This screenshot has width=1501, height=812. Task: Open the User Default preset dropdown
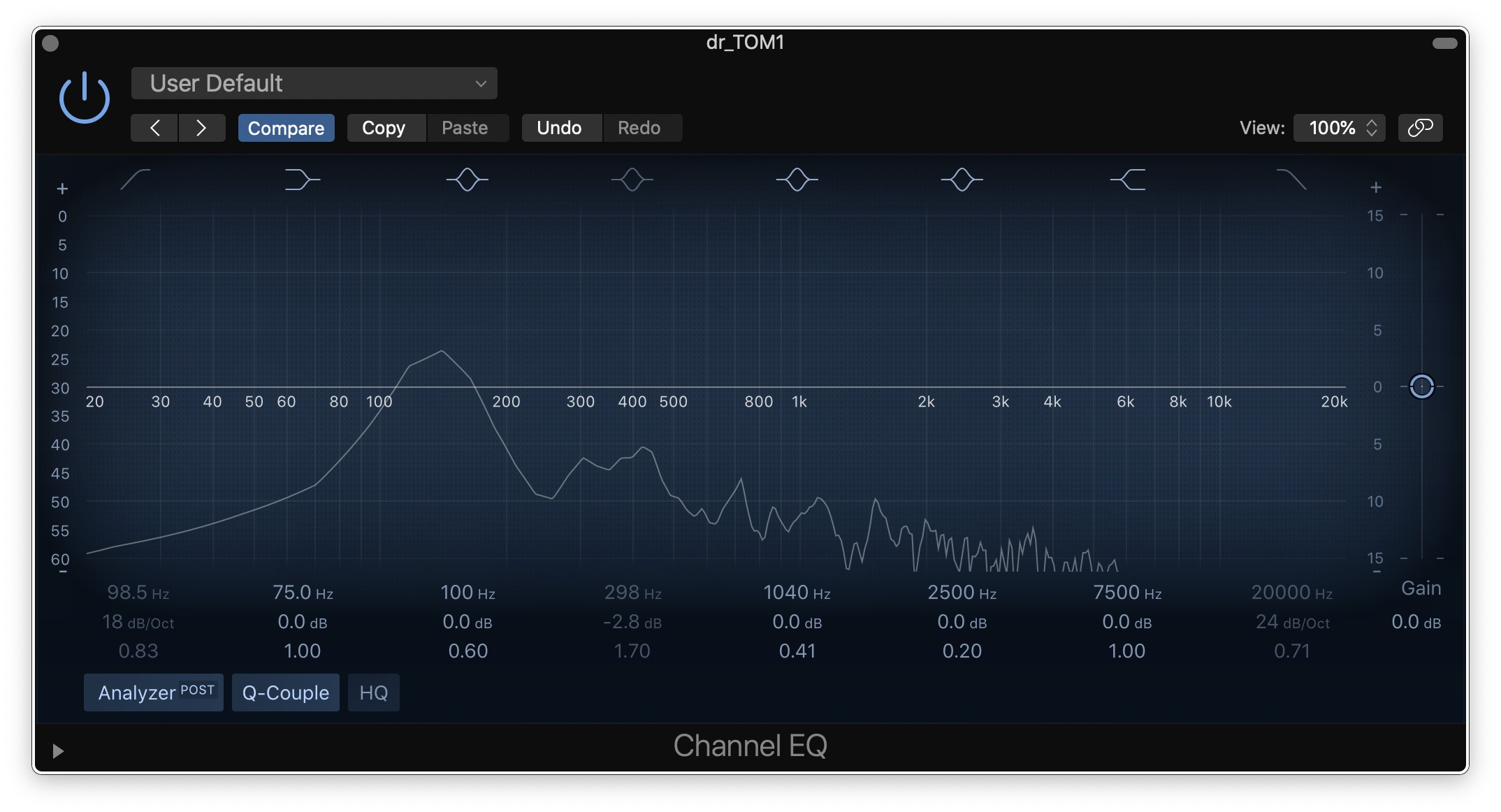click(x=314, y=84)
